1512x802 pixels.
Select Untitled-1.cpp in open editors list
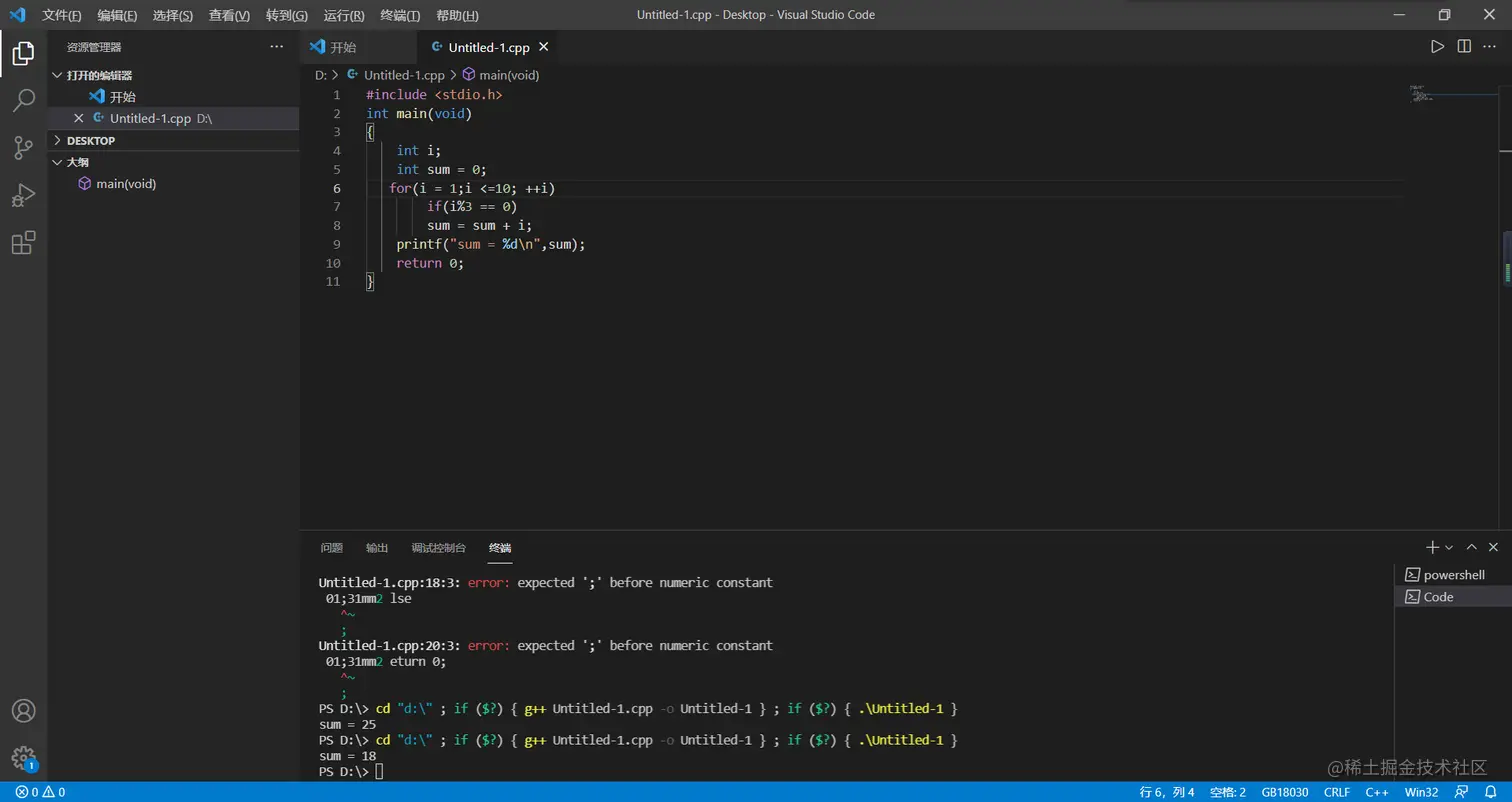tap(174, 118)
